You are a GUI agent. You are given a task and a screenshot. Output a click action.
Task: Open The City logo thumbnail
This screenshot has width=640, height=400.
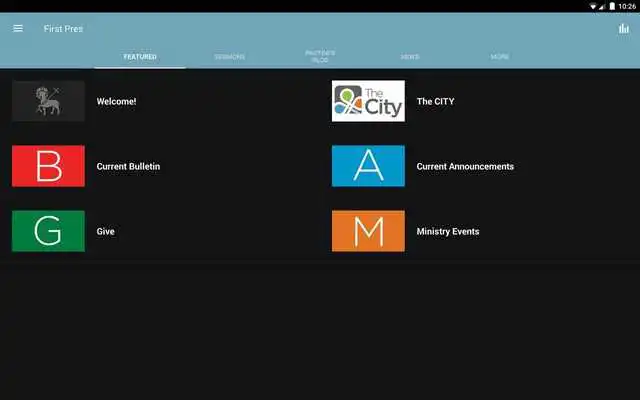368,101
